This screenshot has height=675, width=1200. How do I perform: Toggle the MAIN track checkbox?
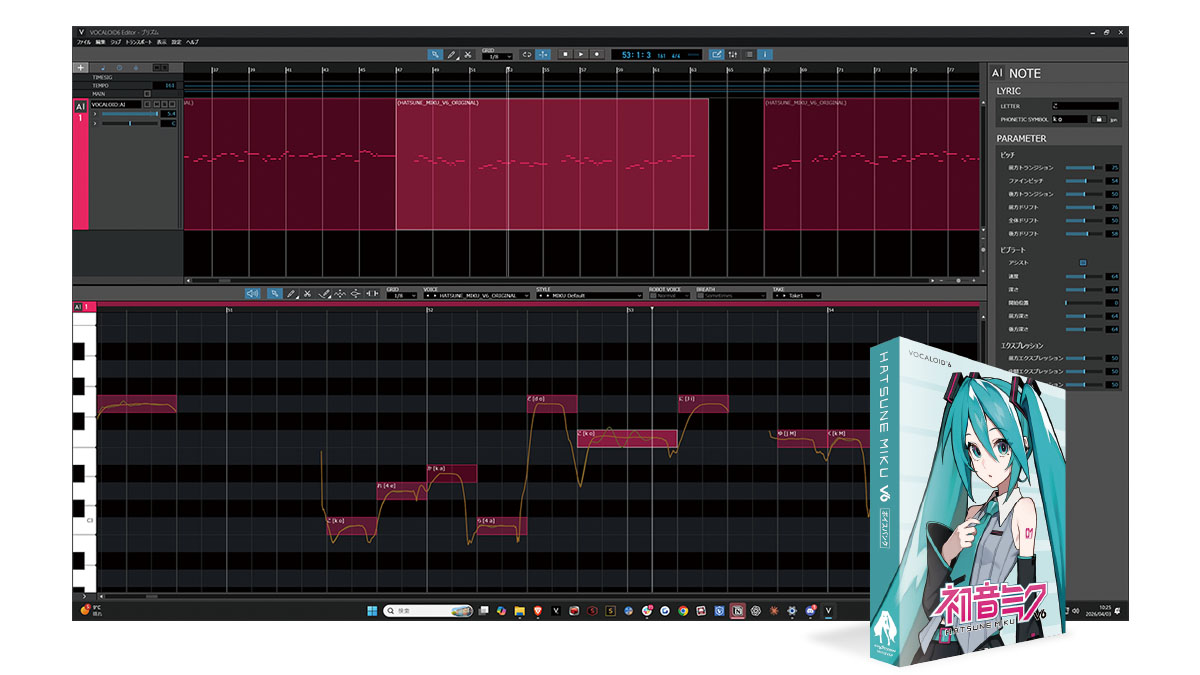(147, 94)
